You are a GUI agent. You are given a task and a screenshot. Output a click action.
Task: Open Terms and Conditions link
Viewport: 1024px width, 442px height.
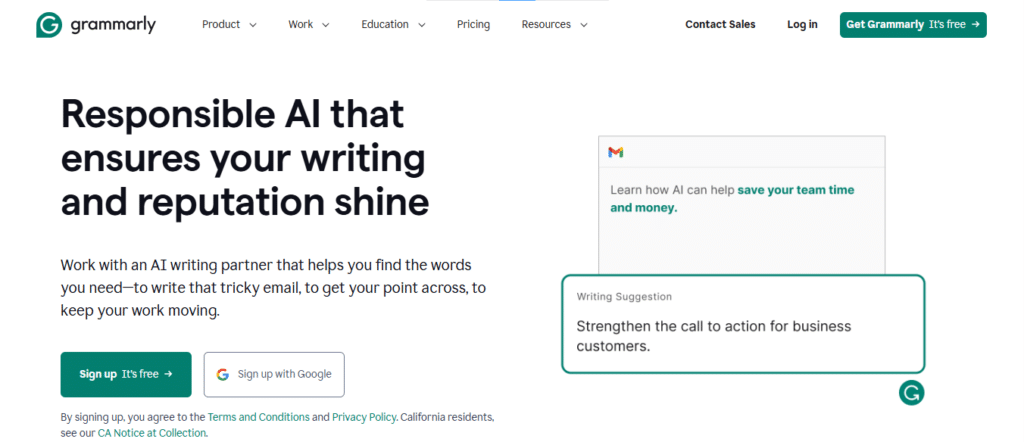point(259,417)
